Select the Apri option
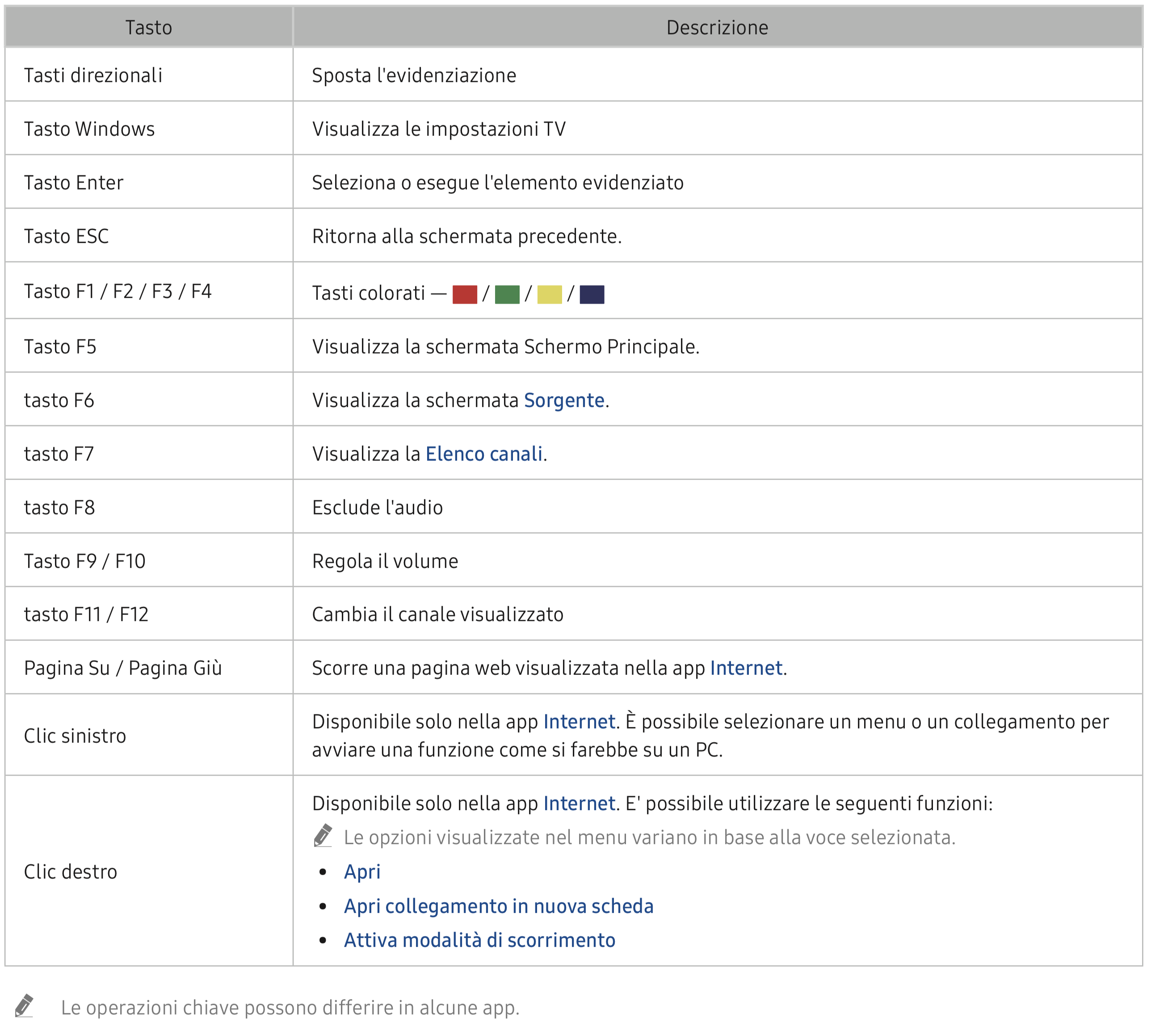Image resolution: width=1151 pixels, height=1036 pixels. tap(362, 872)
